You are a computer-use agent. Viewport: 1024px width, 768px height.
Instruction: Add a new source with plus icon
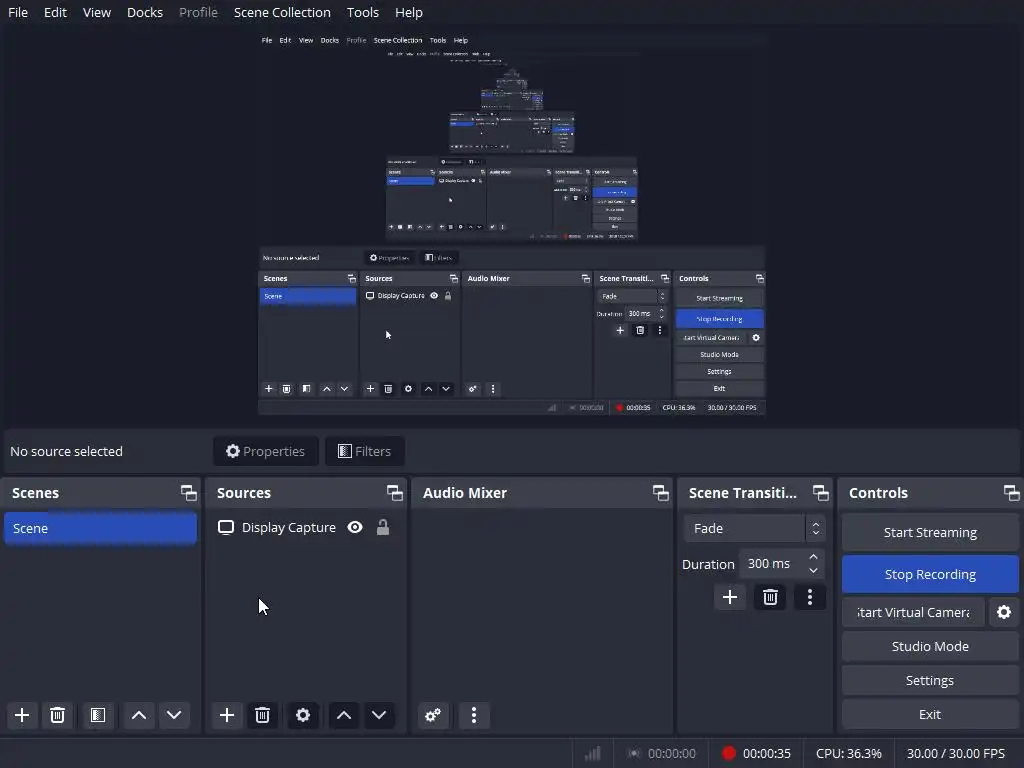pyautogui.click(x=227, y=715)
